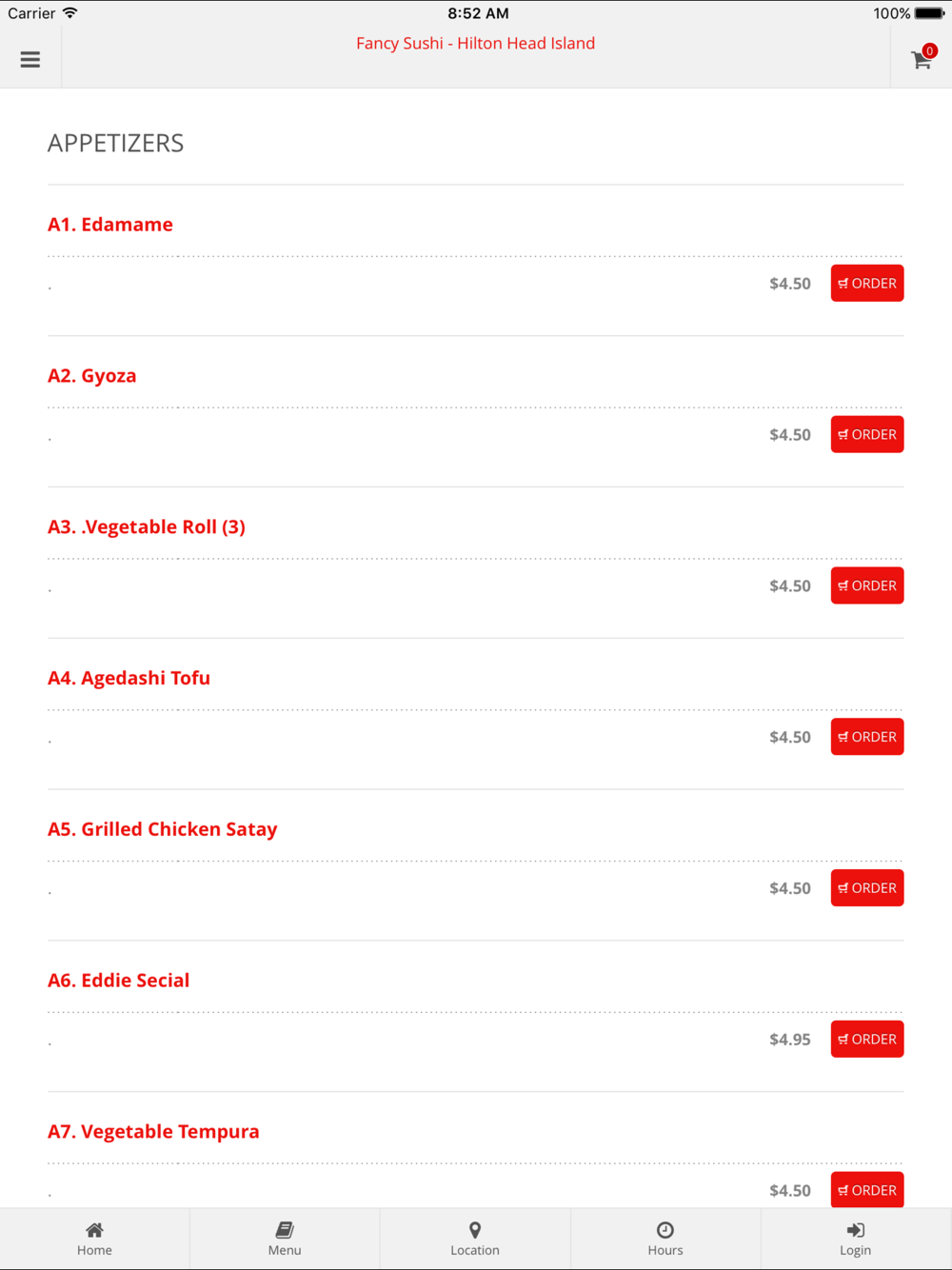Order the Grilled Chicken Satay
The image size is (952, 1270).
[x=867, y=888]
